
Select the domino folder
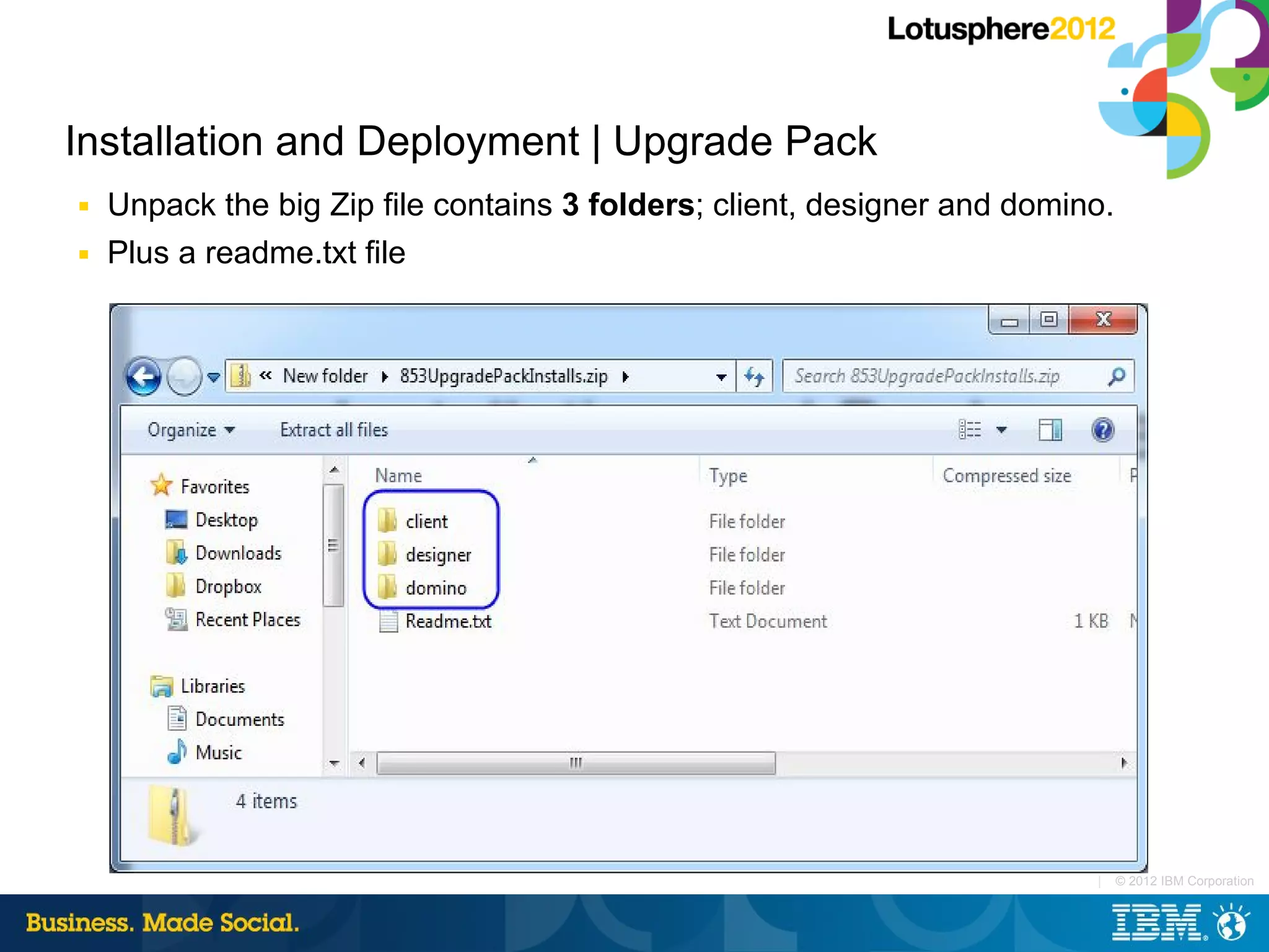pyautogui.click(x=436, y=588)
